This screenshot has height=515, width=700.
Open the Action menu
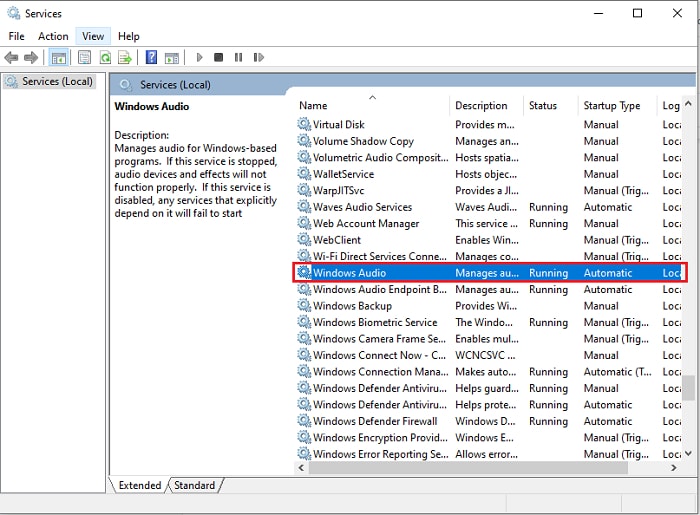53,36
